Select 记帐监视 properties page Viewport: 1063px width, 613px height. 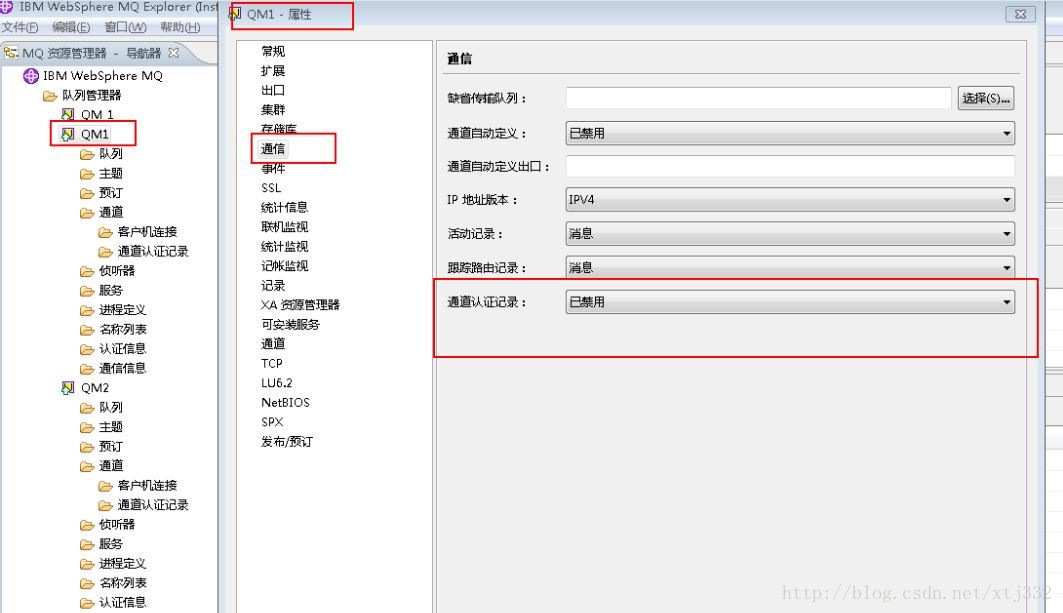tap(285, 266)
